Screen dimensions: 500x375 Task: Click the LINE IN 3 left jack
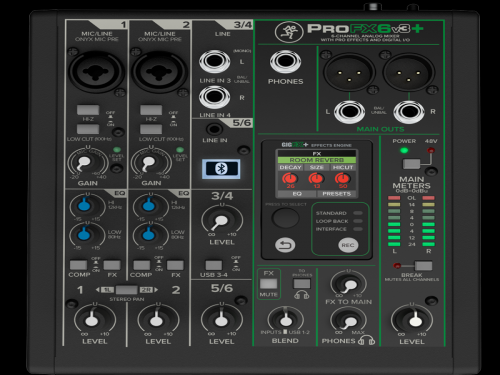point(215,61)
